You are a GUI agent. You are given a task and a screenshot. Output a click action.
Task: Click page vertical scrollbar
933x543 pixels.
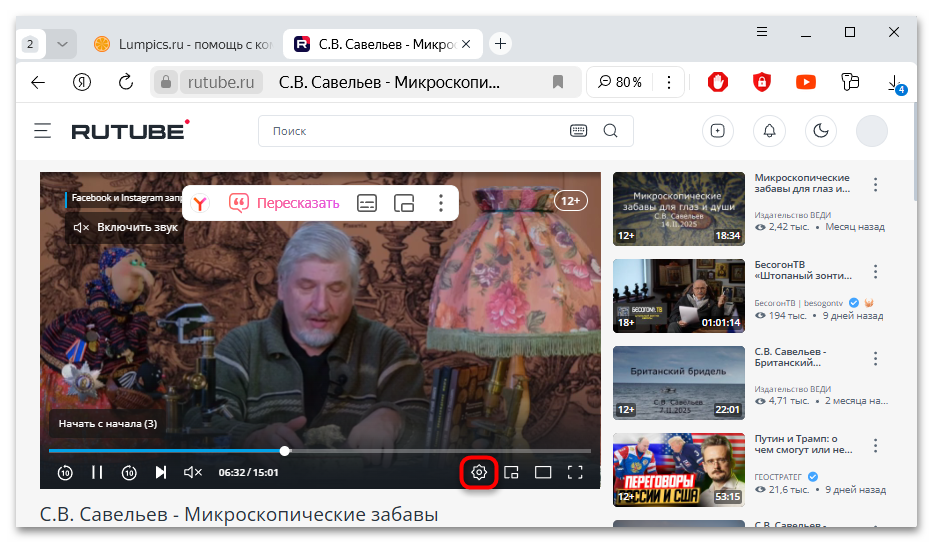pyautogui.click(x=914, y=152)
